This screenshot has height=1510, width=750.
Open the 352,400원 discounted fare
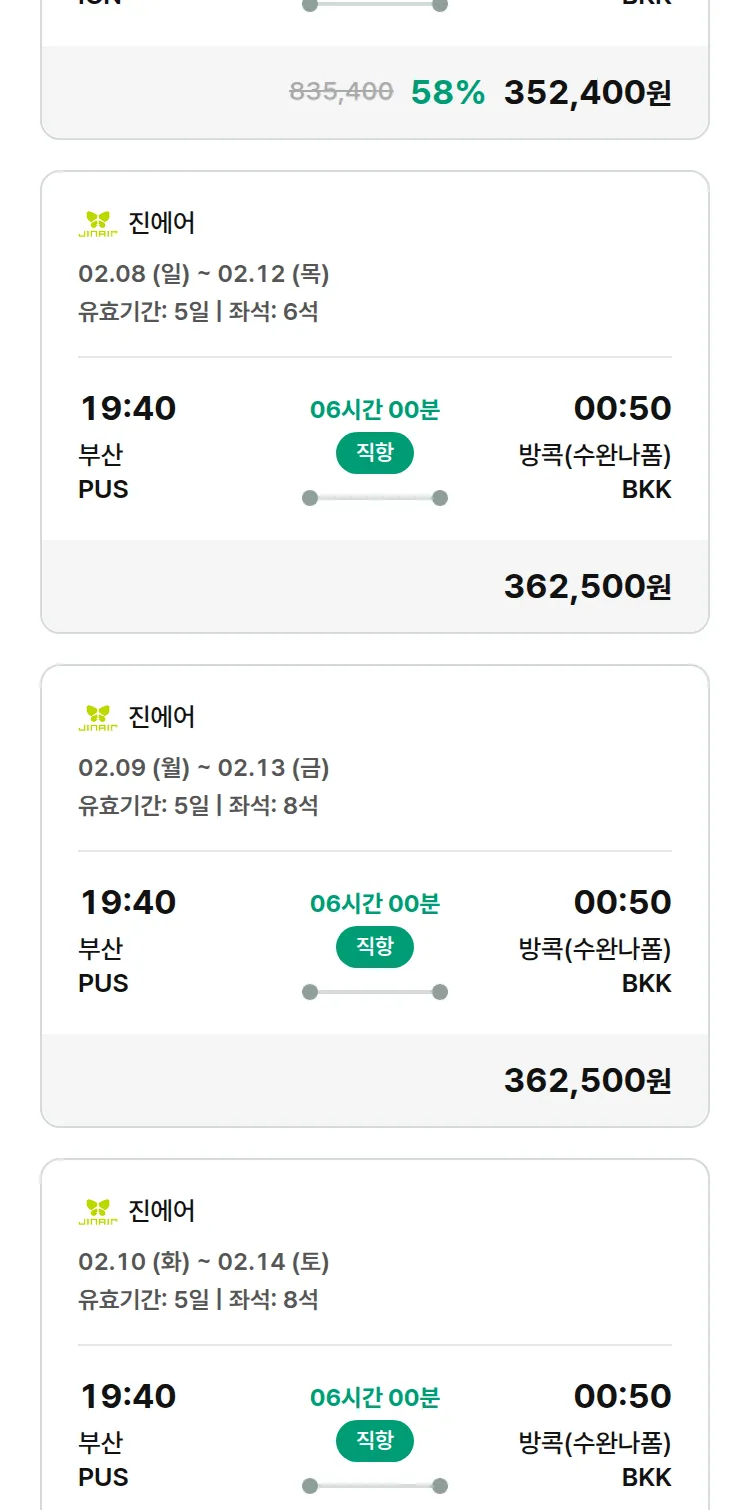click(x=587, y=93)
